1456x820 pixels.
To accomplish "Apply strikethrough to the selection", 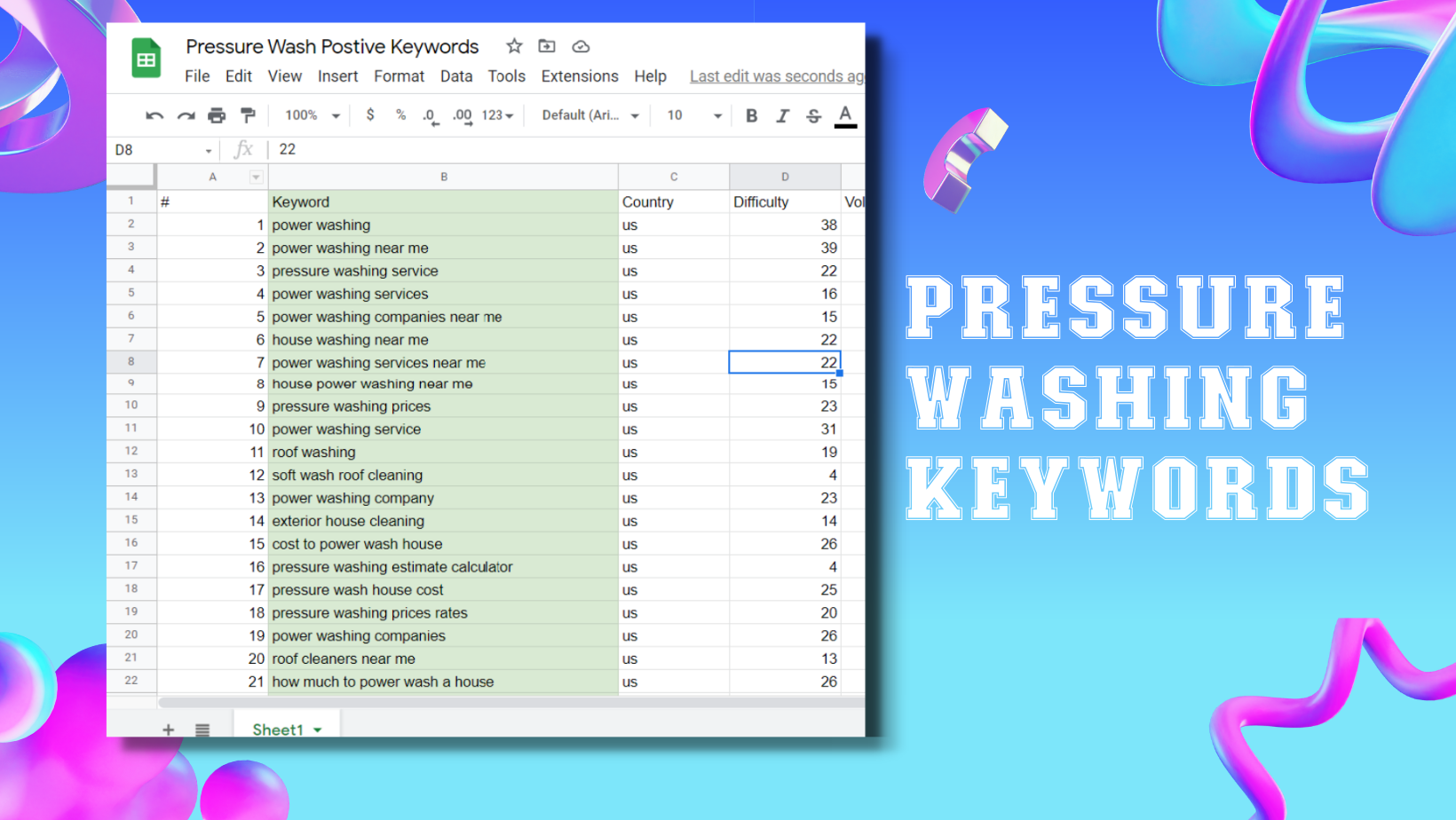I will 813,115.
